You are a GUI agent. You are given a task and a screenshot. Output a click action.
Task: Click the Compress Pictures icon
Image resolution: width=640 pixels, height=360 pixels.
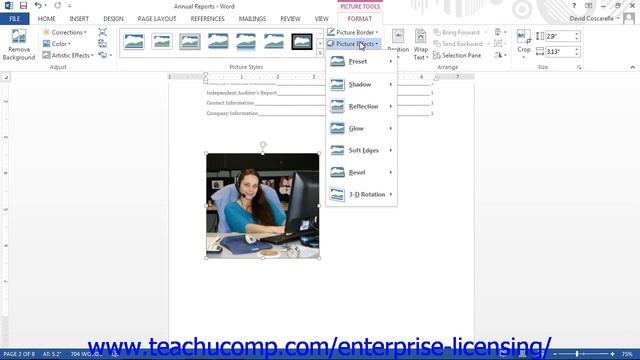click(102, 32)
